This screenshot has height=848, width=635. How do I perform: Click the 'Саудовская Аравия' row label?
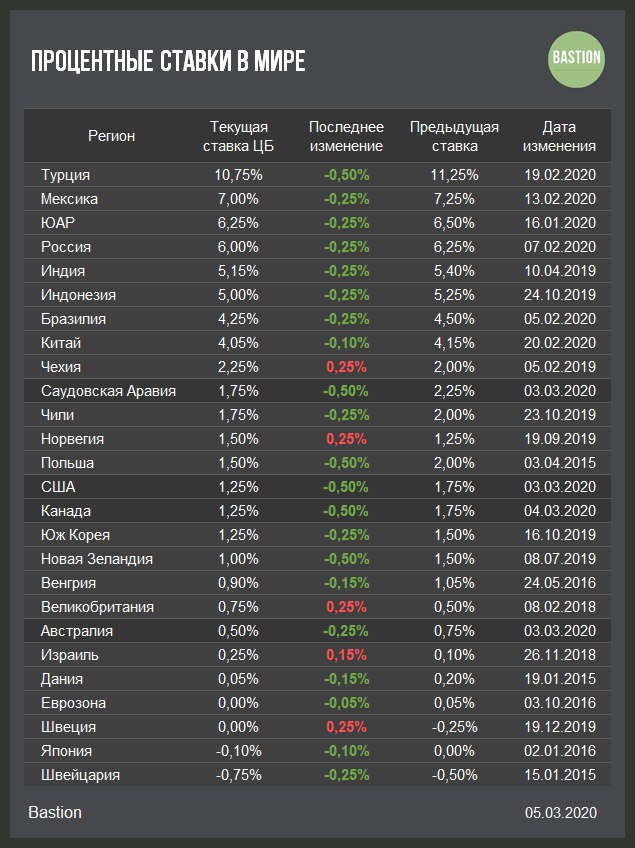tap(108, 390)
